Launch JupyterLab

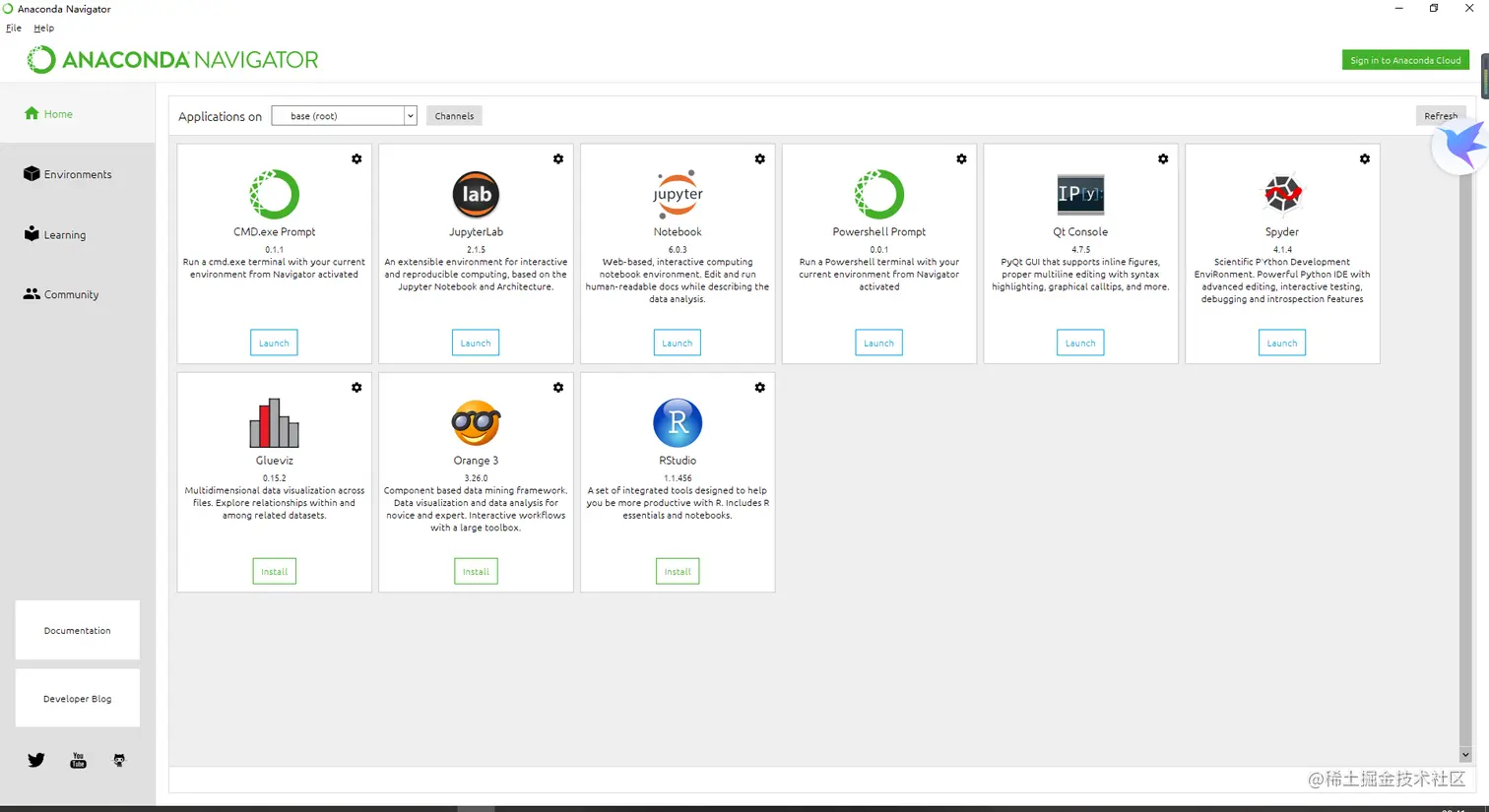point(476,343)
